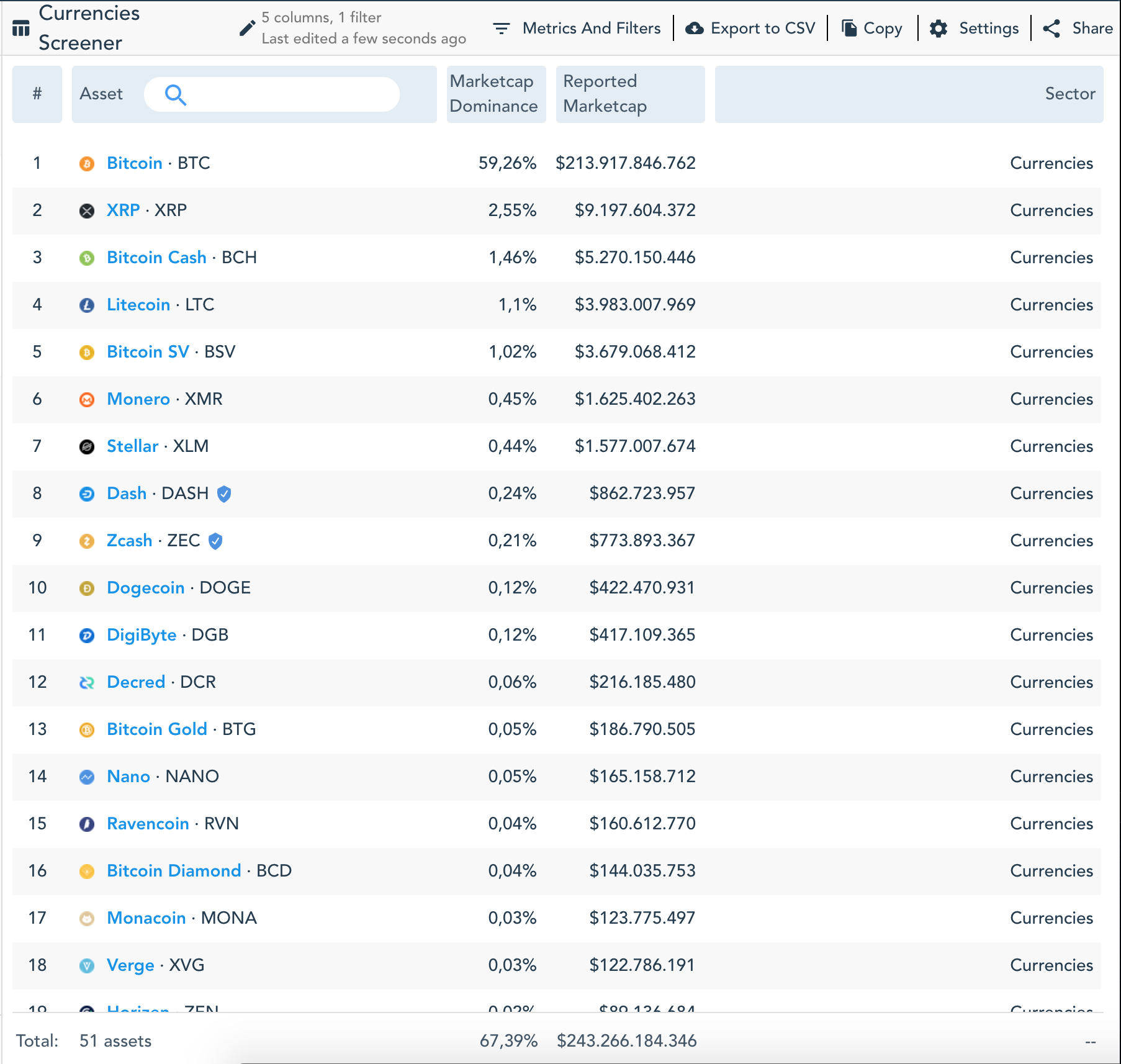Click Export to CSV

tap(750, 28)
